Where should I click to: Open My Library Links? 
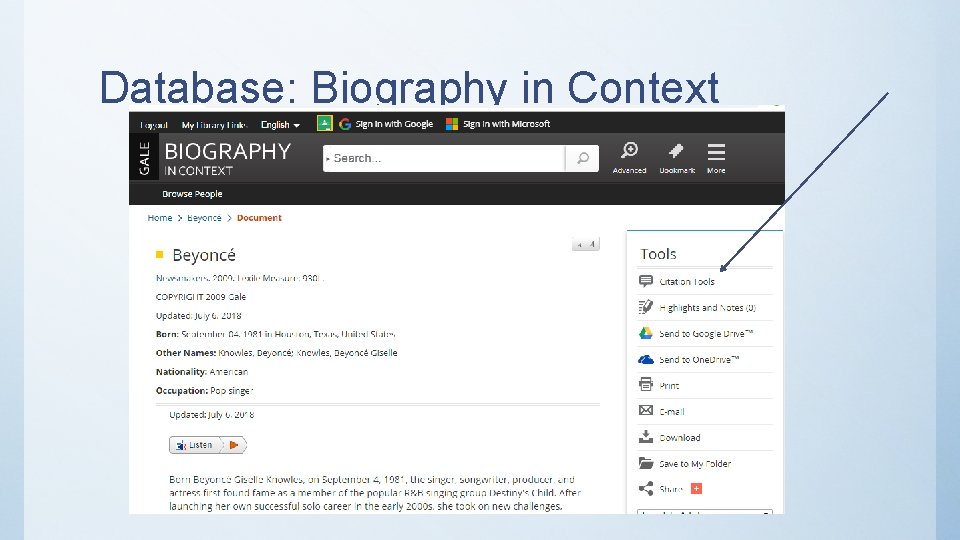214,125
